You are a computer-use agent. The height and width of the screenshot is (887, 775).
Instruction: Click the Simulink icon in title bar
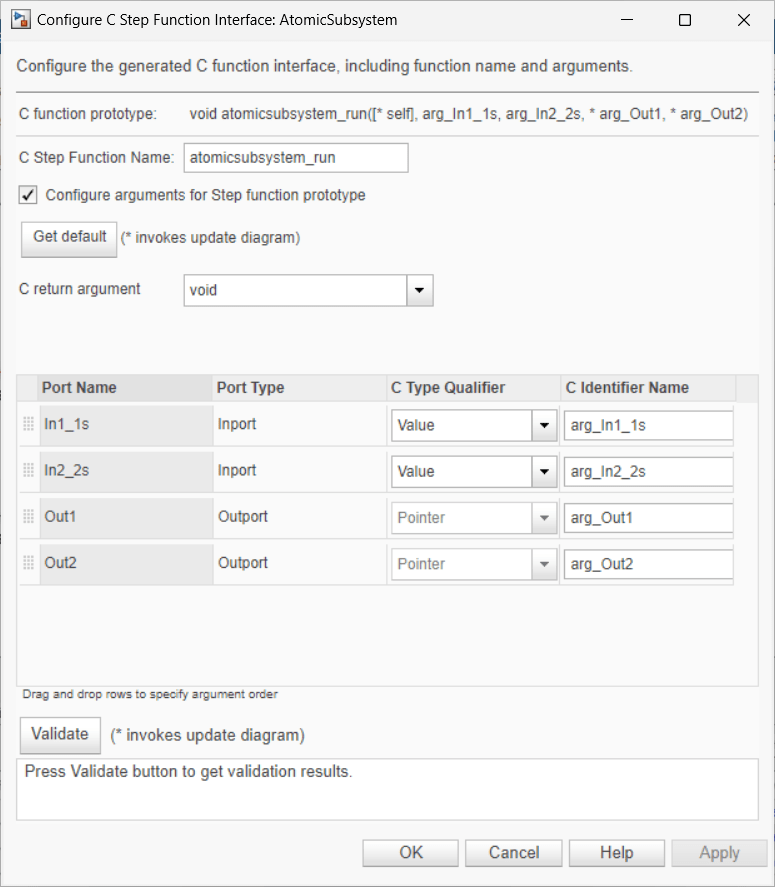pos(19,20)
